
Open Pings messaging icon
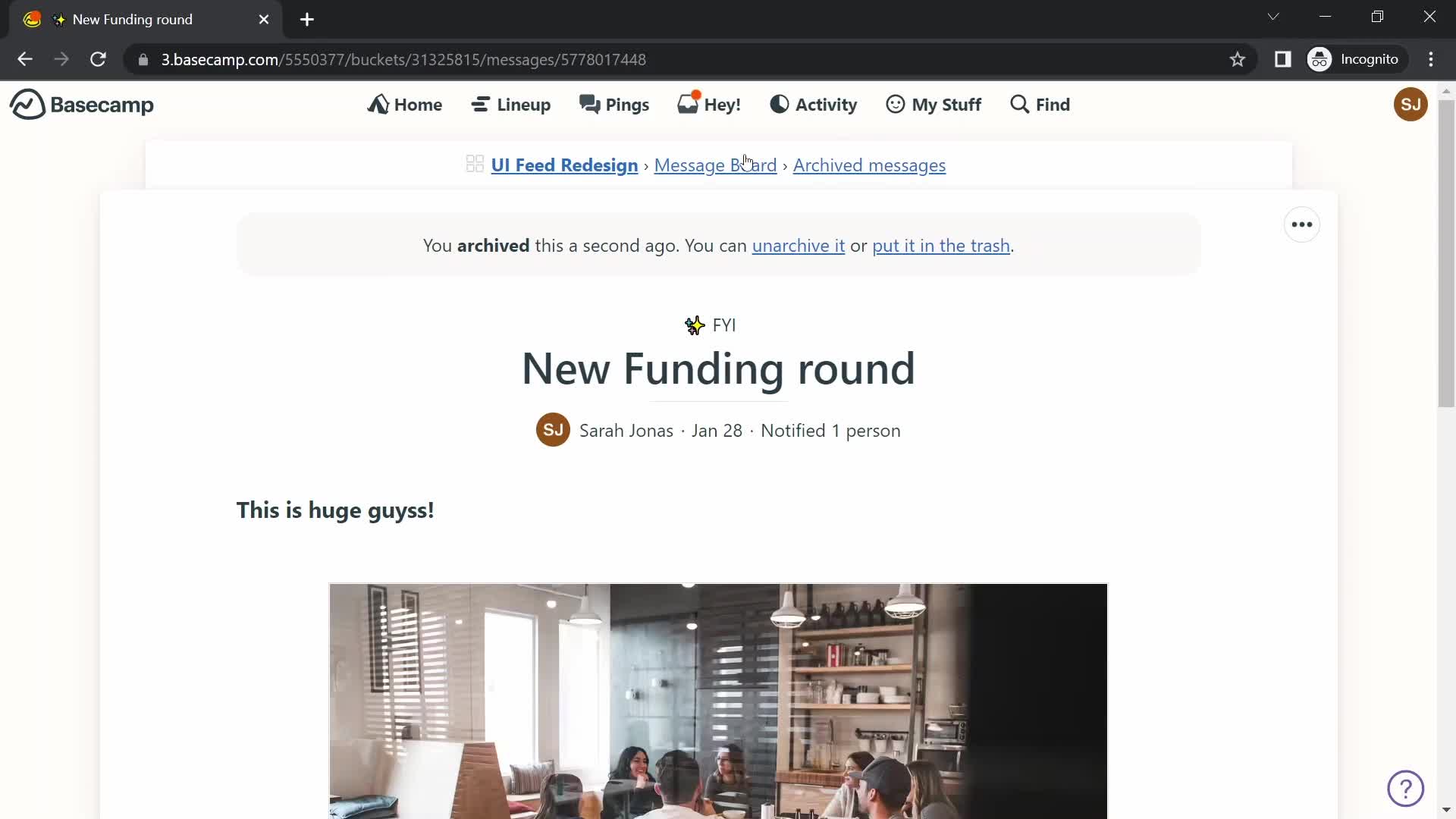613,104
